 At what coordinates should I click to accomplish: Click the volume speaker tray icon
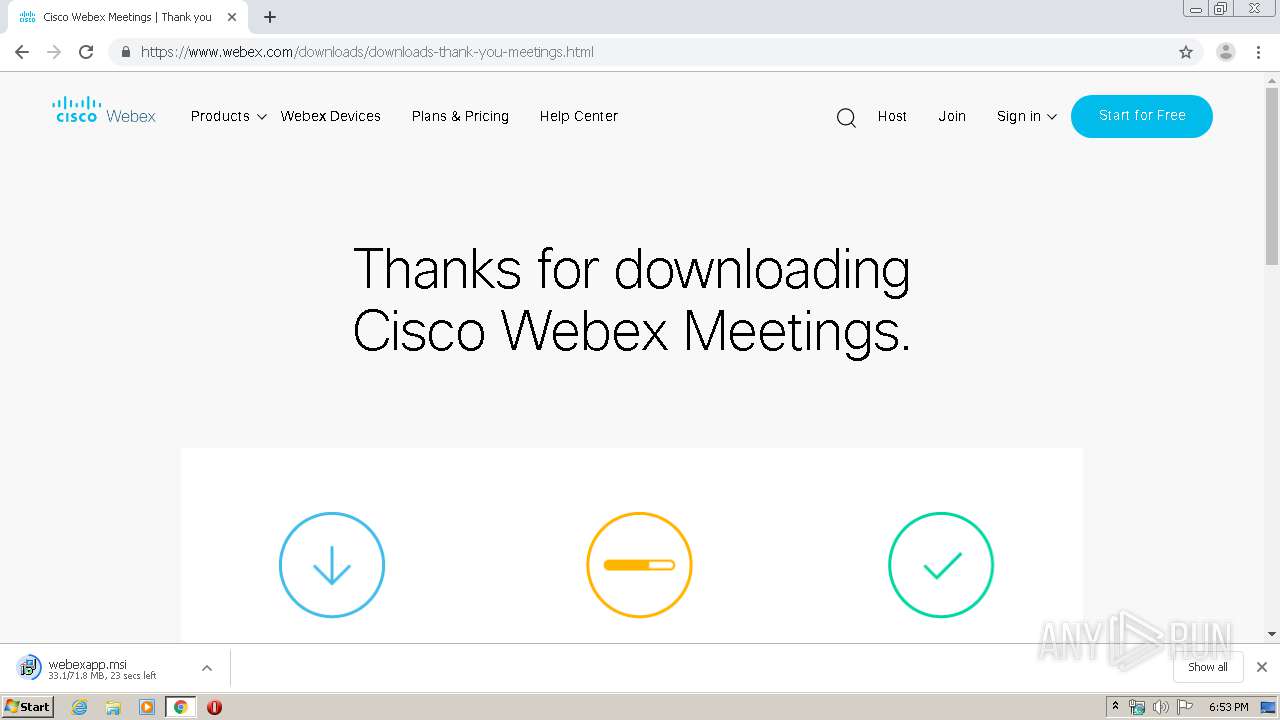1160,707
